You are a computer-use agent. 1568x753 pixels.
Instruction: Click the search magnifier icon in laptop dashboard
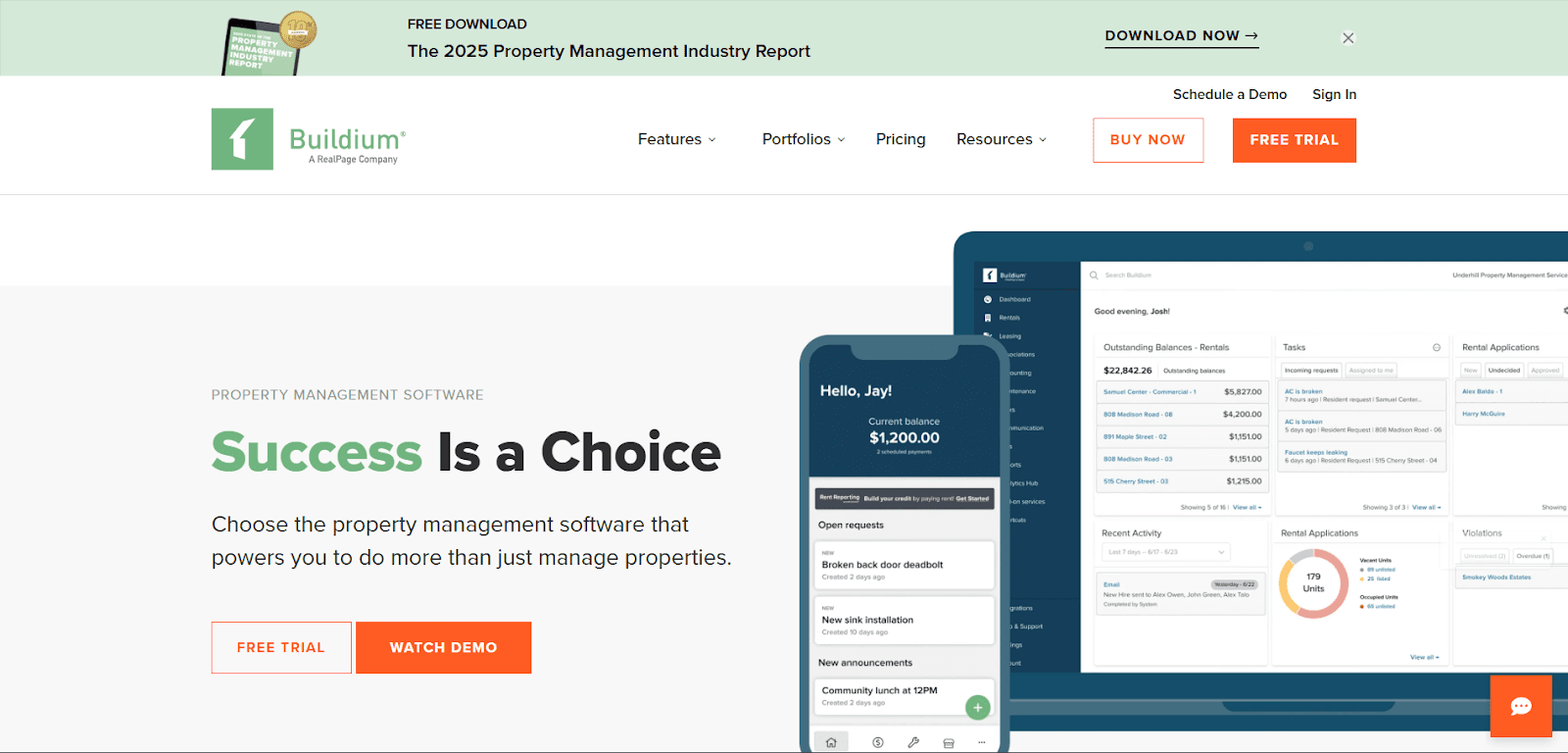point(1094,276)
